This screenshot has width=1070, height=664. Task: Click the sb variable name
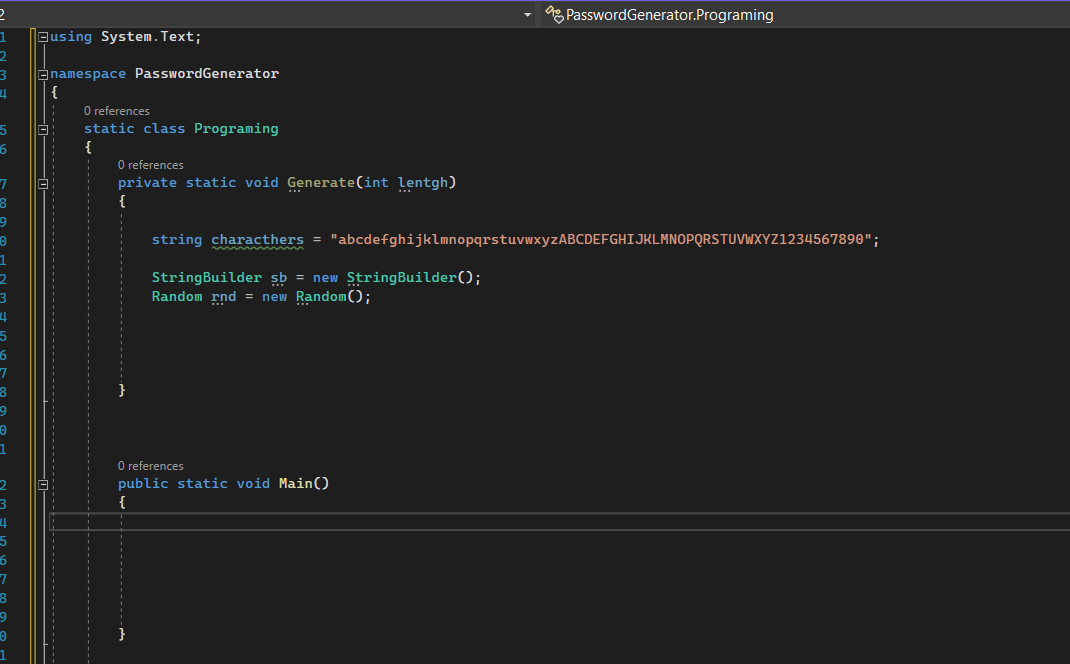278,278
